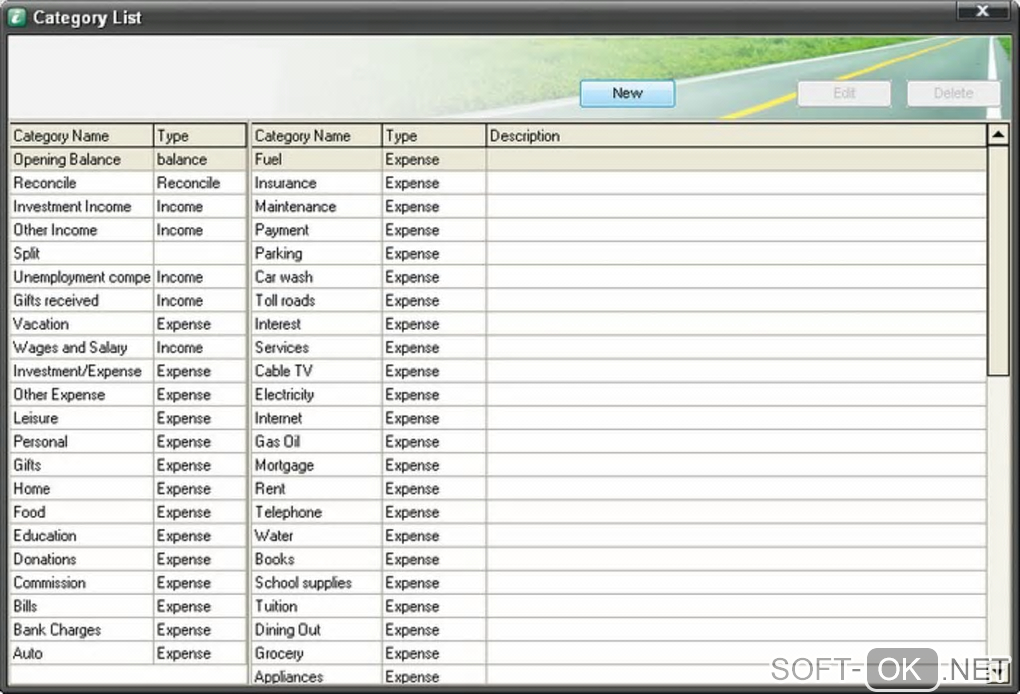Select the Grocery subcategory

point(619,653)
